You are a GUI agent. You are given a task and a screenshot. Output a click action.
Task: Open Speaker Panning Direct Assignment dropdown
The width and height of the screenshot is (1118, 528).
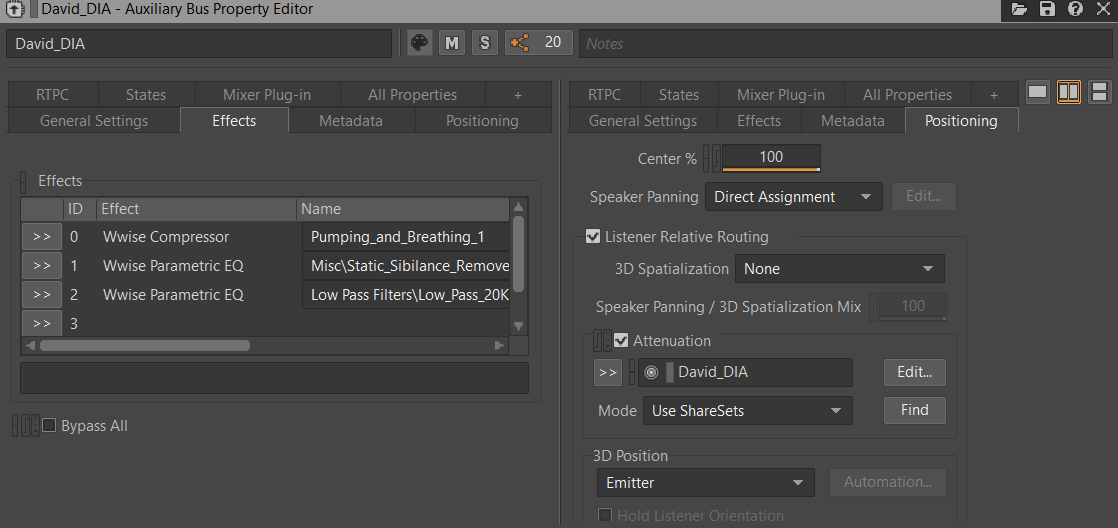(x=794, y=197)
